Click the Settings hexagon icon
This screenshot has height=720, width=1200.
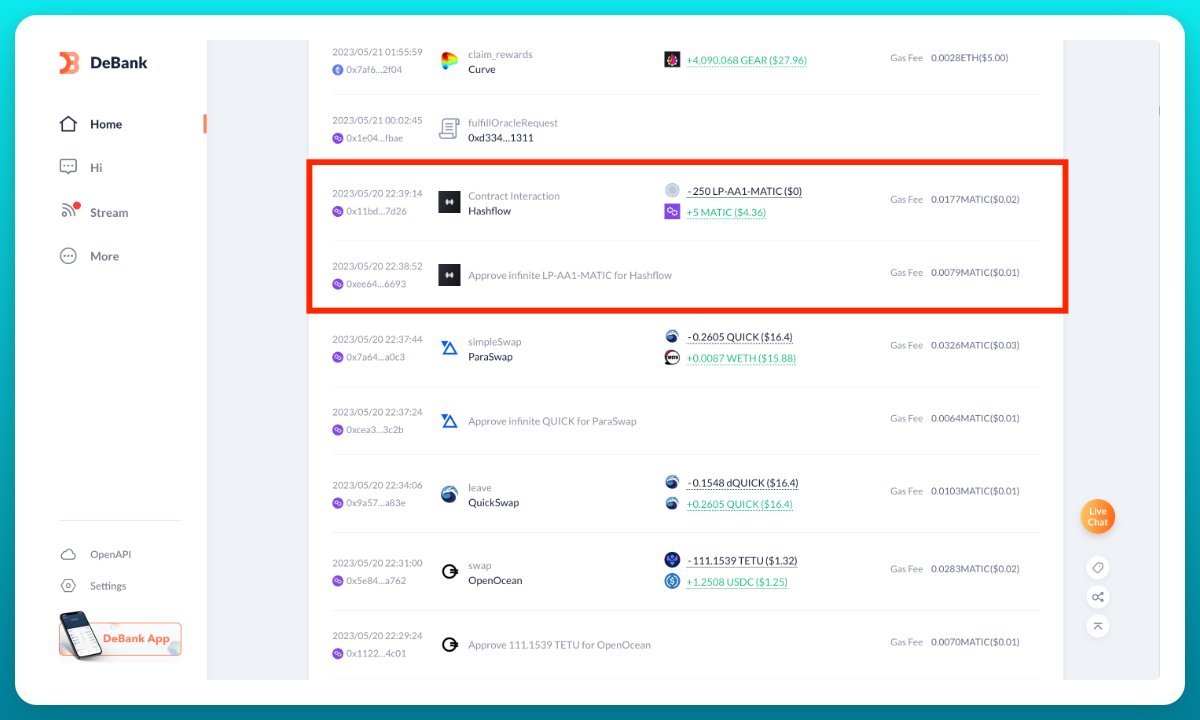pos(68,586)
